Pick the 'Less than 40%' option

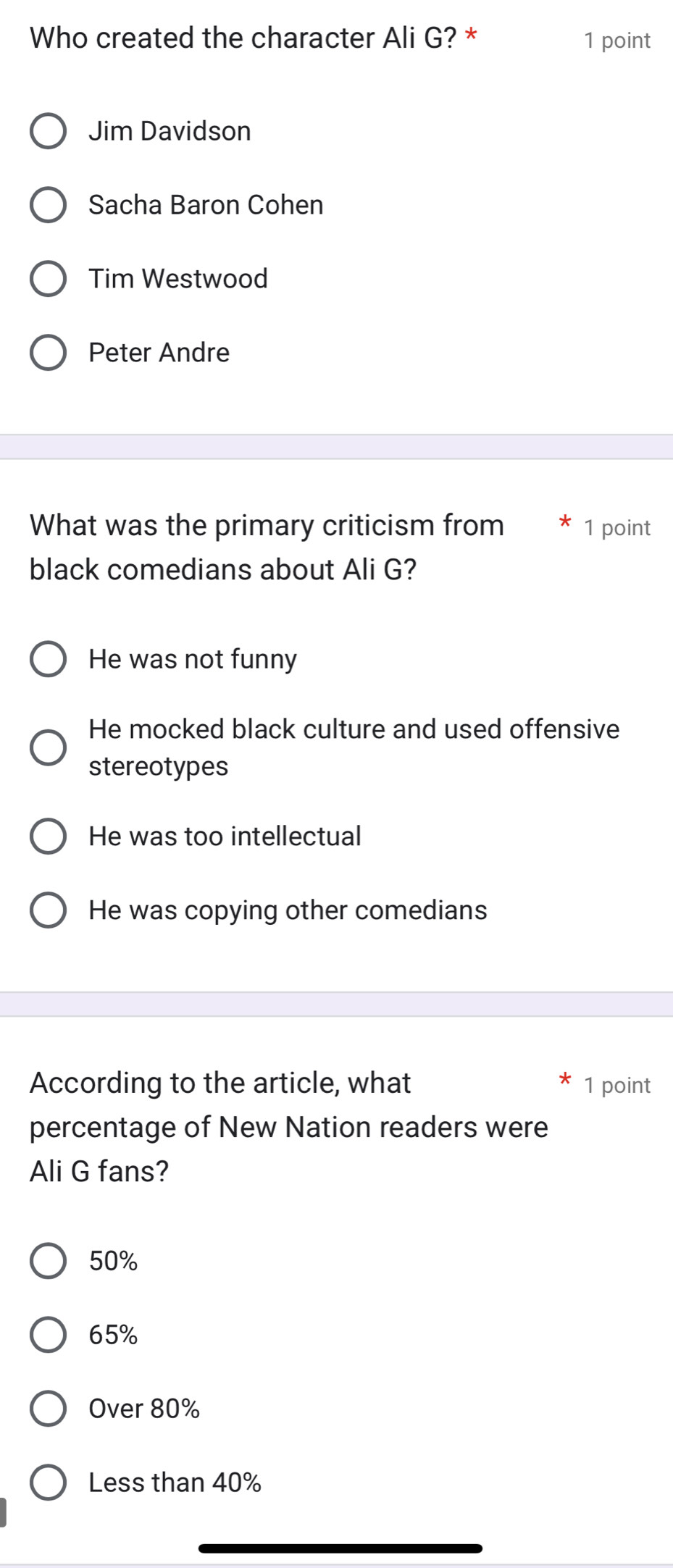(48, 1483)
